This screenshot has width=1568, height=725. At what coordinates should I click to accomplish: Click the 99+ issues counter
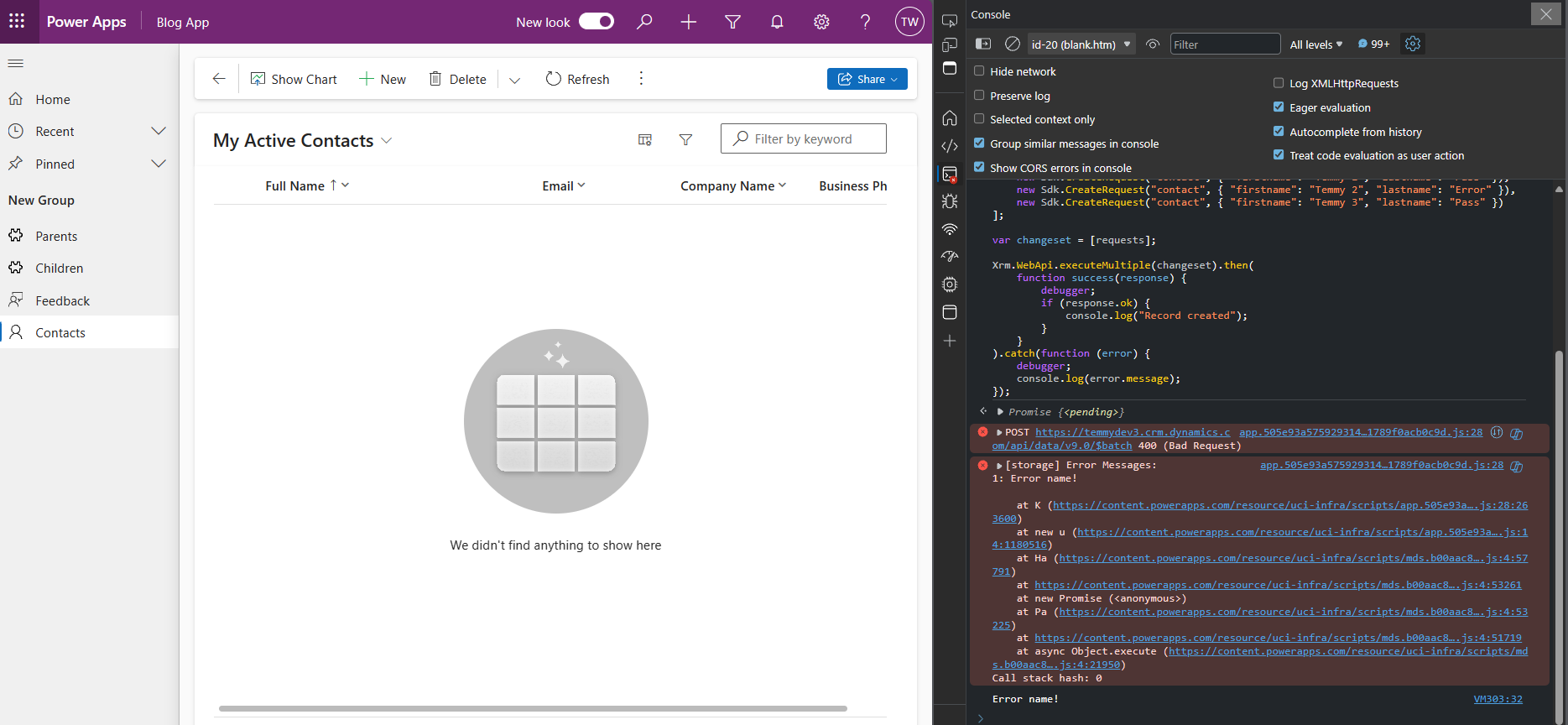1373,44
